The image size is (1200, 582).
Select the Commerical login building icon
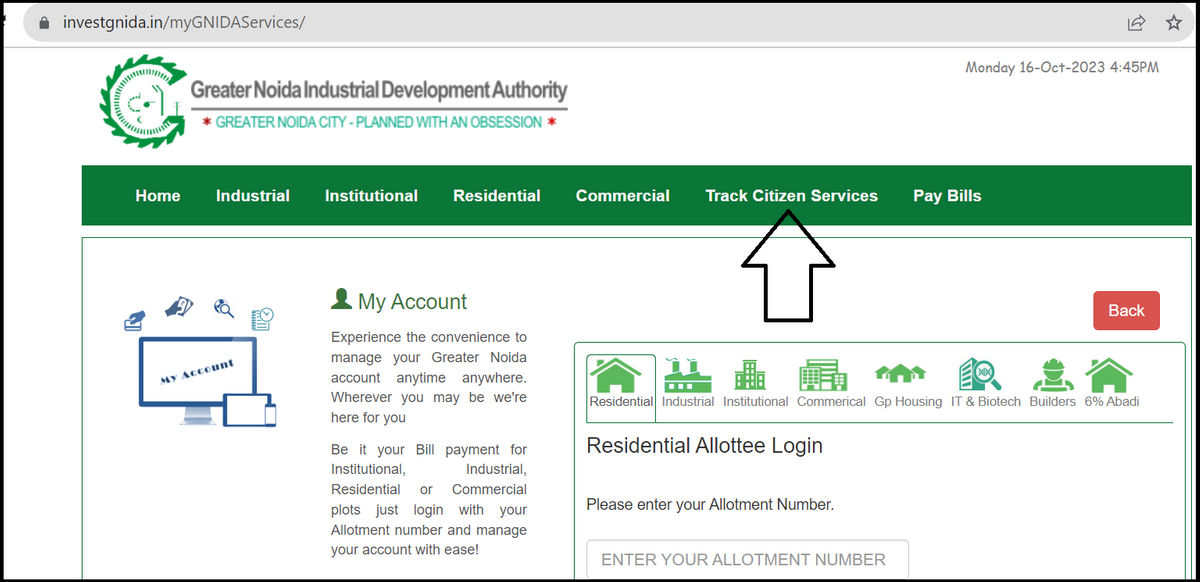coord(823,375)
